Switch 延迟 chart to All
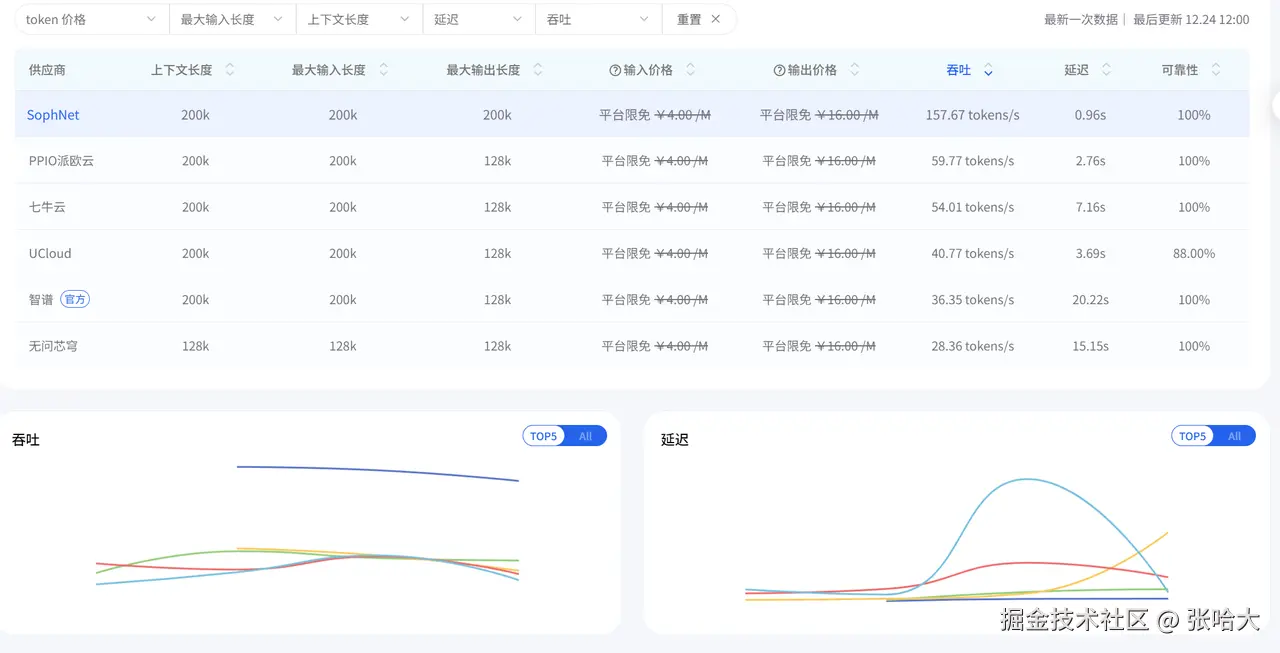Screen dimensions: 1280x653 pyautogui.click(x=1235, y=436)
